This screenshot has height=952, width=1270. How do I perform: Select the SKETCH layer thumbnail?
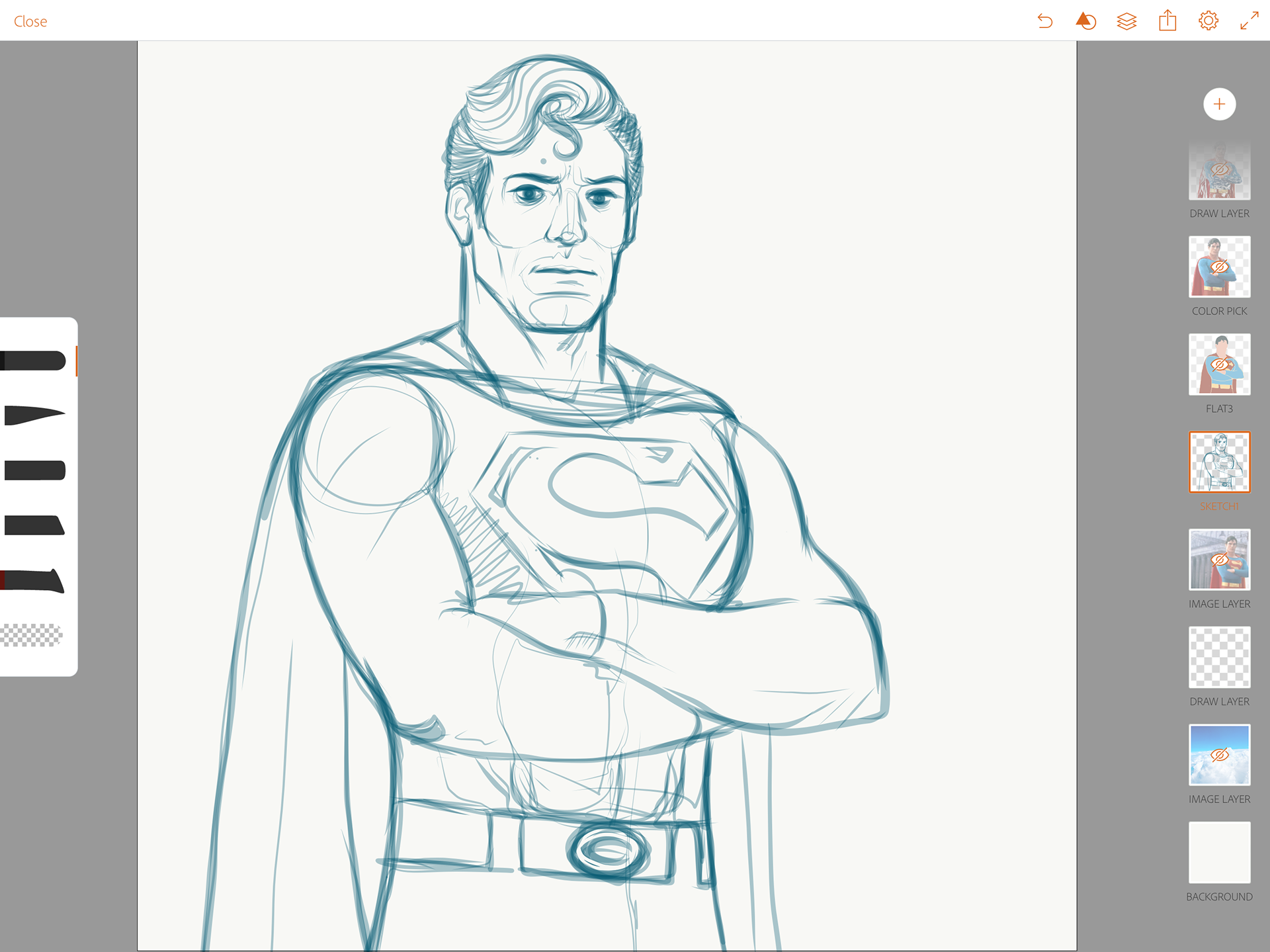click(x=1219, y=462)
